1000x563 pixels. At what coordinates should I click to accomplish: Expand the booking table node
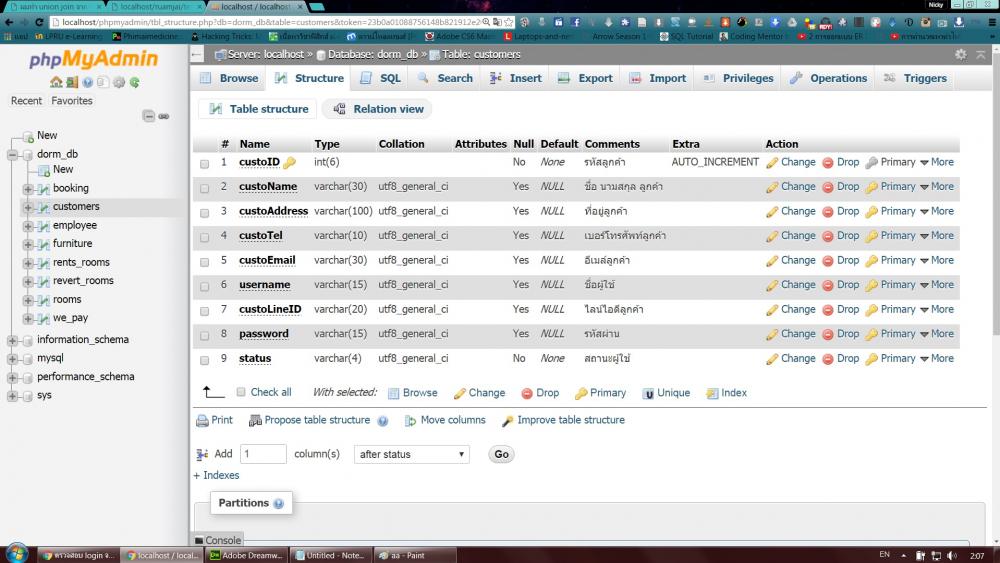pos(27,189)
